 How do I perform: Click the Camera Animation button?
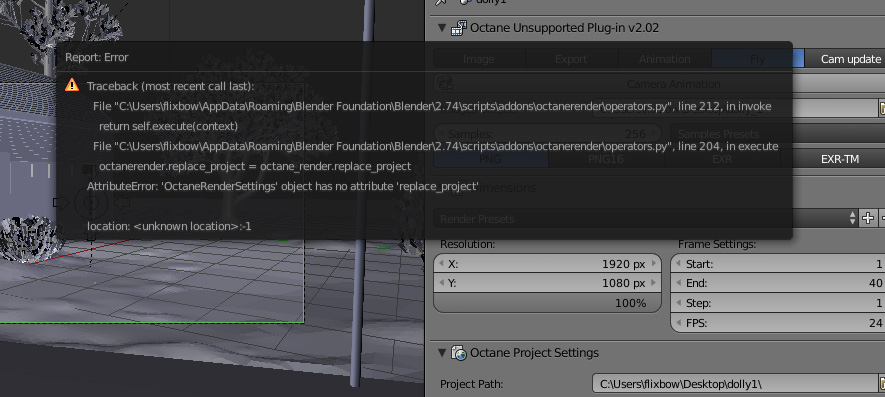pyautogui.click(x=659, y=84)
